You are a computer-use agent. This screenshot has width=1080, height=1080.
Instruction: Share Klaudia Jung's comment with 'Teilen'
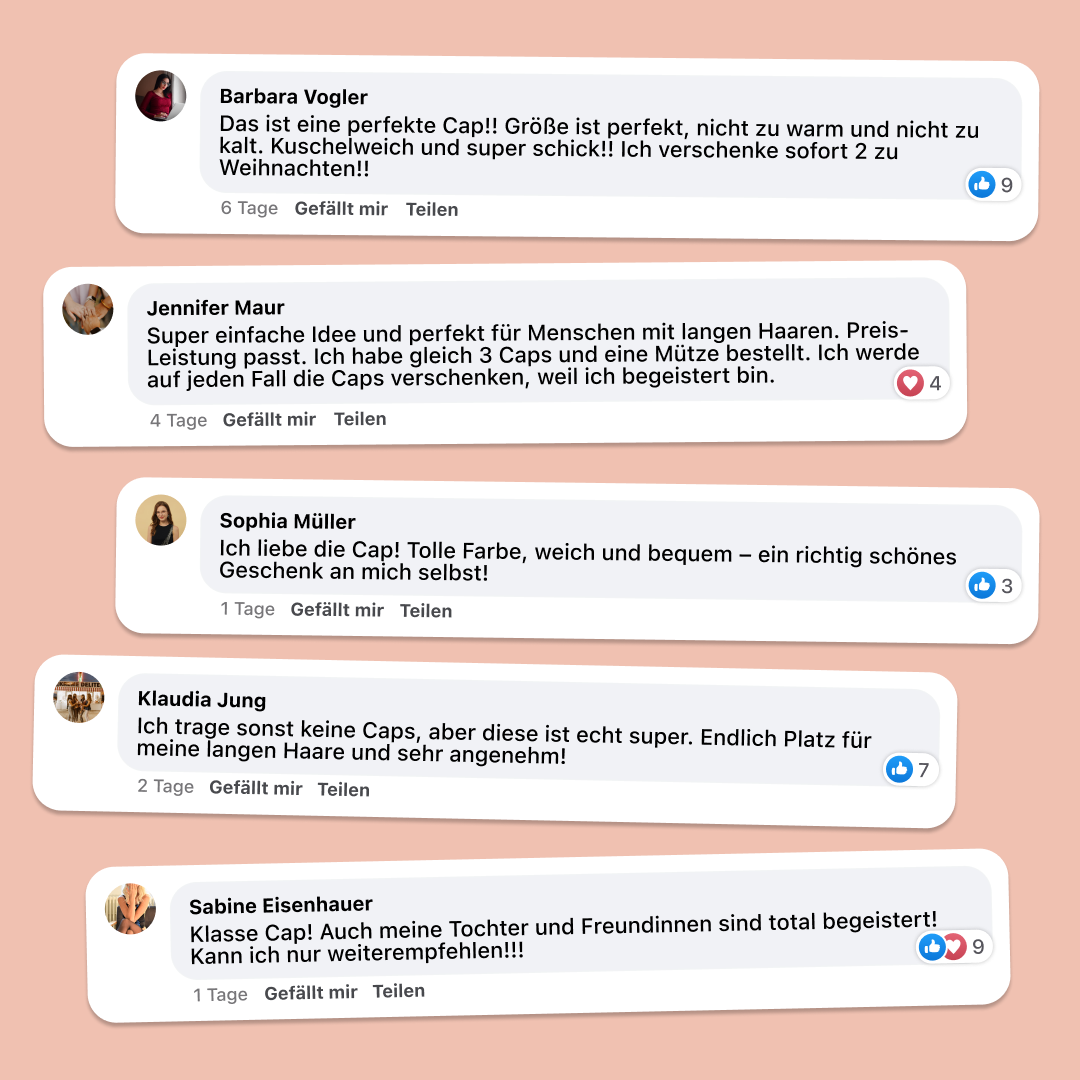point(343,789)
